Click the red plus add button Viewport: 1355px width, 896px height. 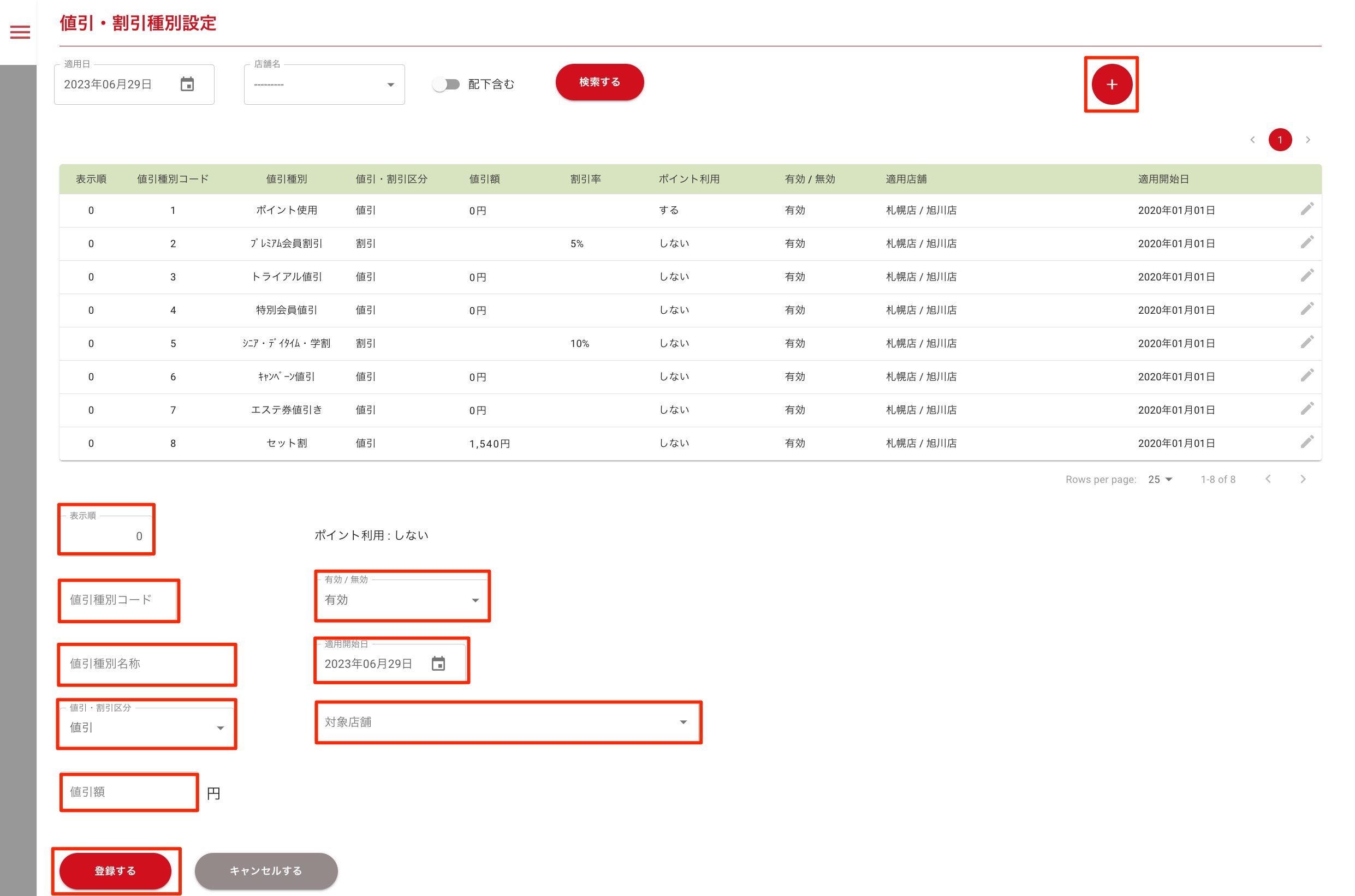(x=1111, y=85)
